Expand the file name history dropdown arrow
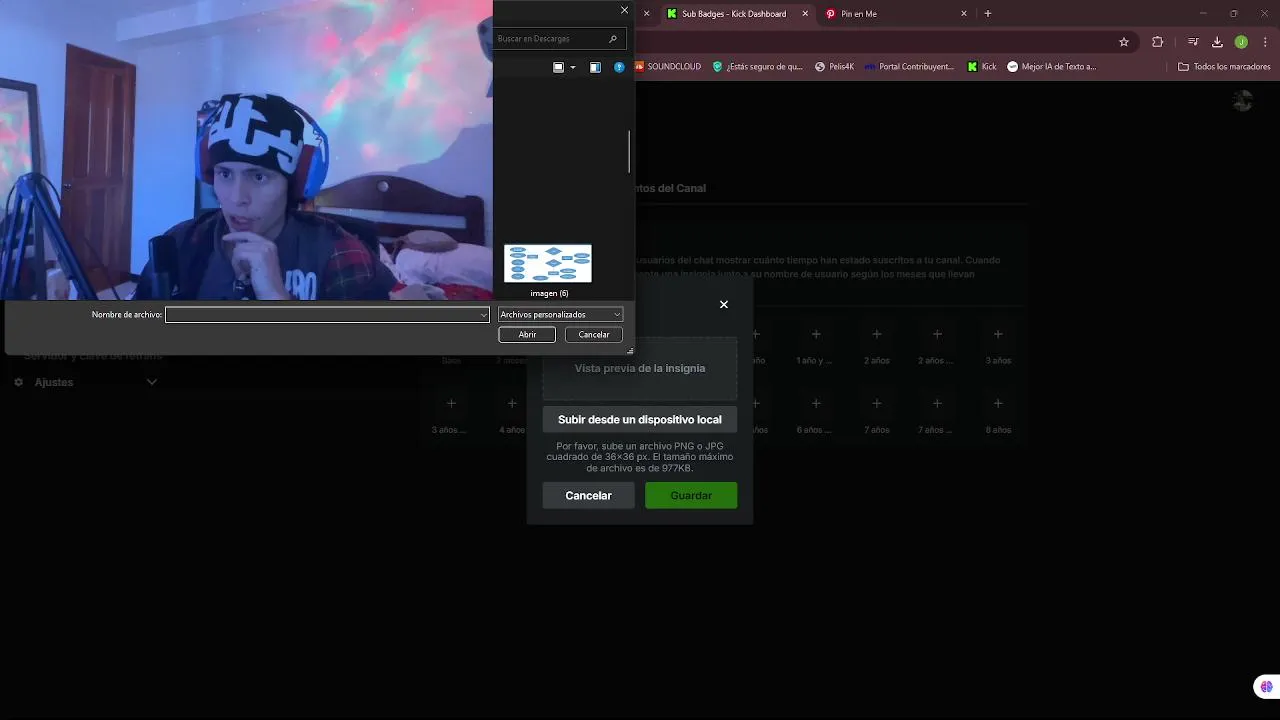The width and height of the screenshot is (1280, 720). tap(483, 315)
